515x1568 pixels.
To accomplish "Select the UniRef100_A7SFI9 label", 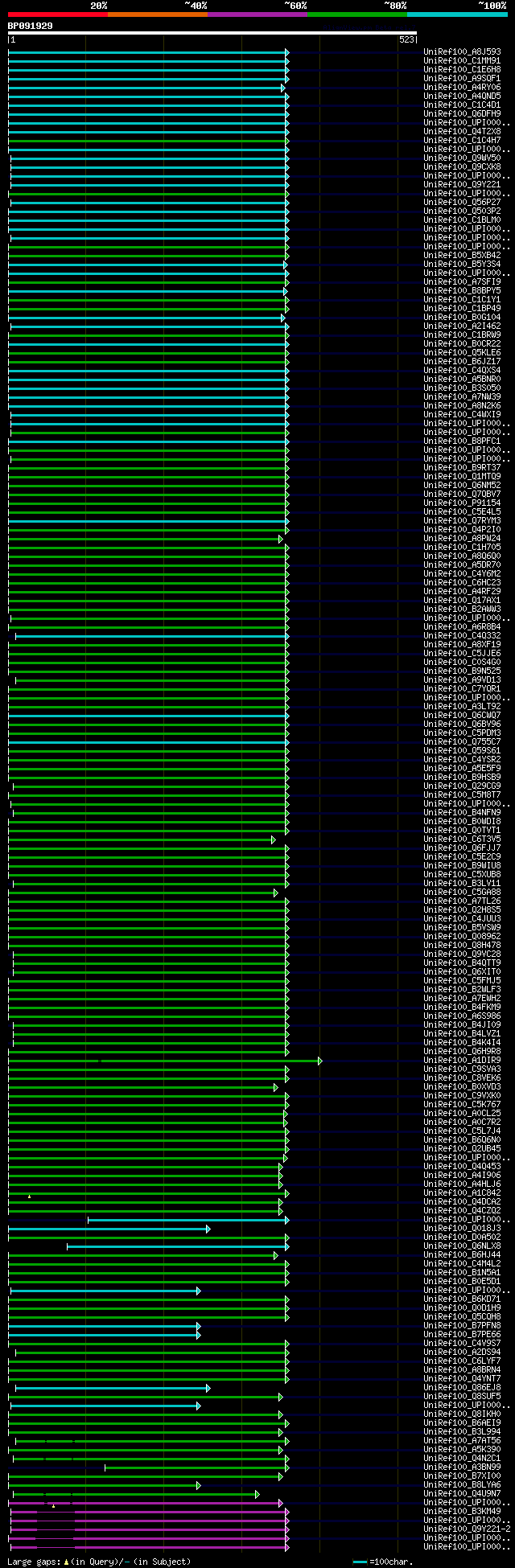I will click(x=462, y=282).
